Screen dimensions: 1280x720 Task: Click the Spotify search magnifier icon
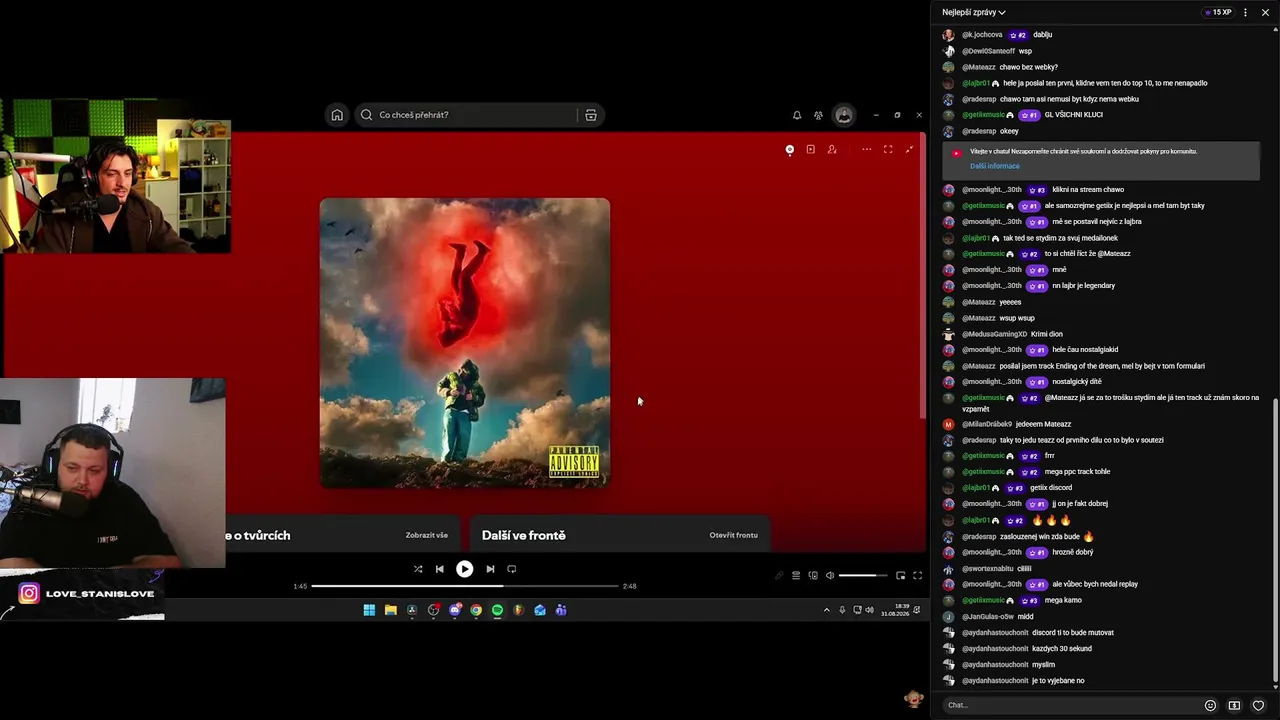point(366,115)
